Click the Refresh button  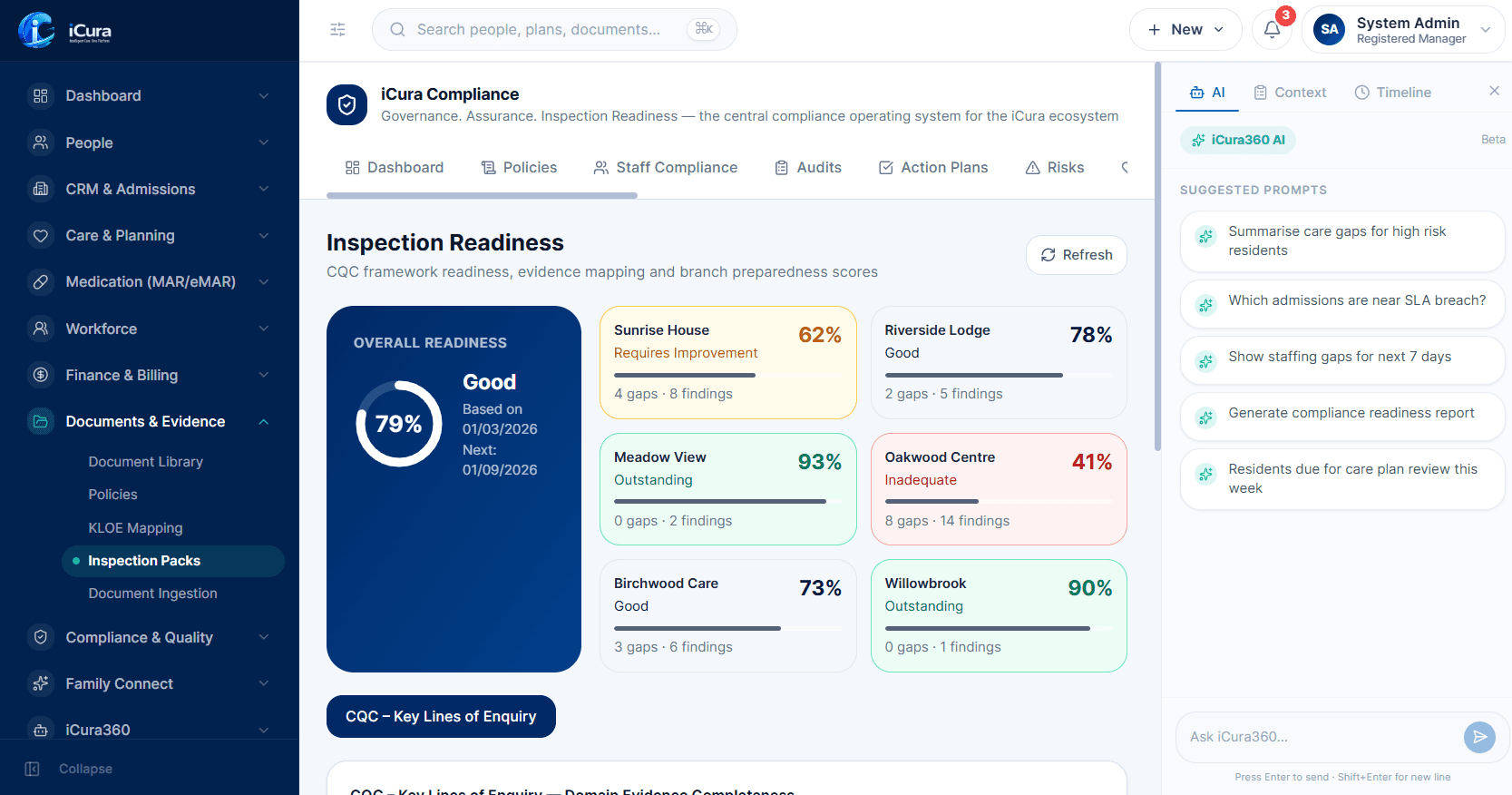tap(1077, 255)
